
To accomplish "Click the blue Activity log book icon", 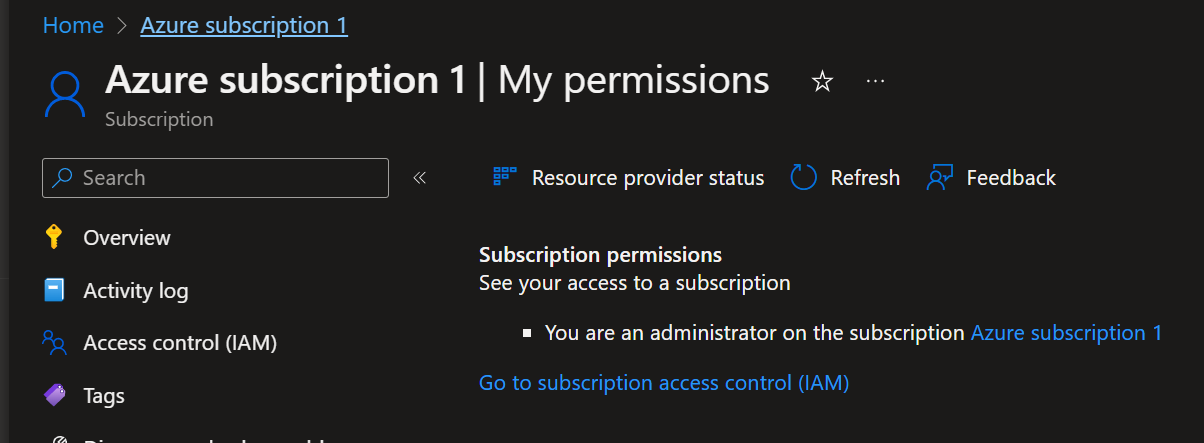I will pyautogui.click(x=54, y=291).
